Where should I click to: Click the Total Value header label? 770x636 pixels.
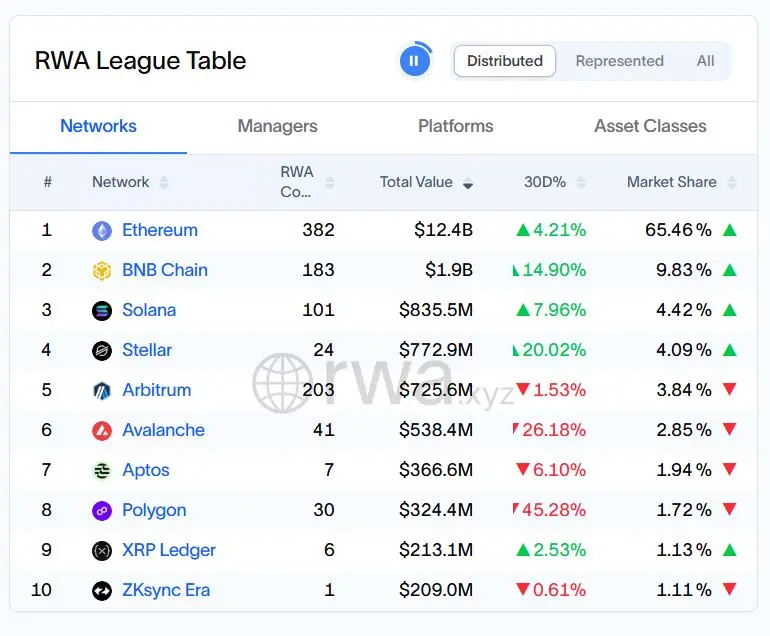click(x=416, y=182)
